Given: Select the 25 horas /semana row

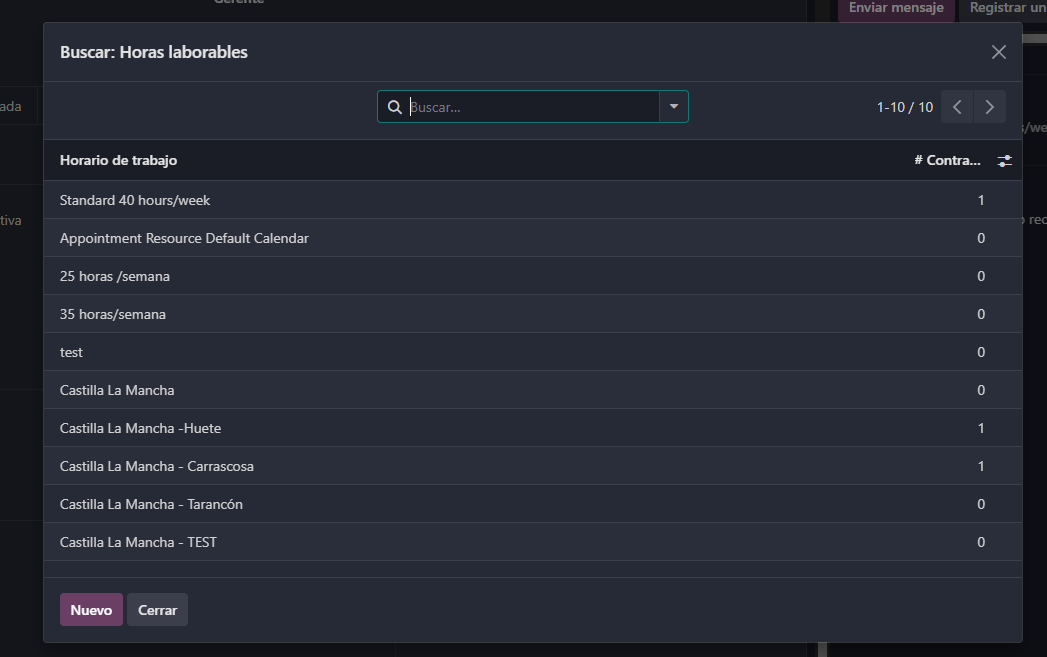Looking at the screenshot, I should coord(115,276).
